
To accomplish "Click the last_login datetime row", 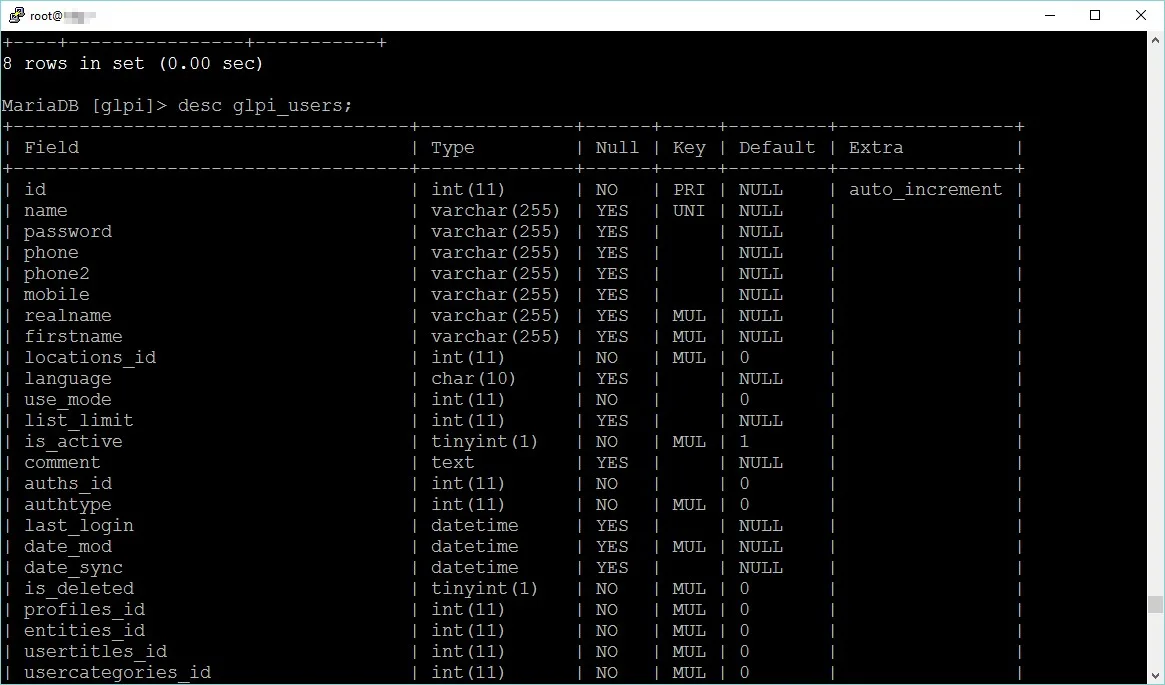I will pyautogui.click(x=79, y=525).
